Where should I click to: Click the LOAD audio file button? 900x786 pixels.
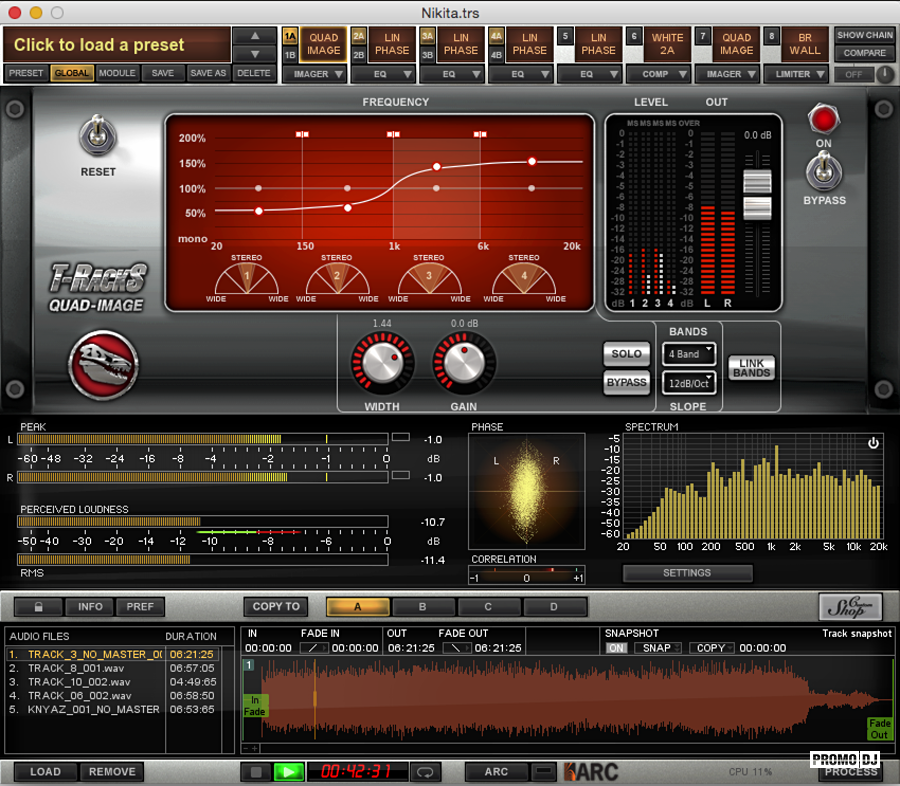(x=45, y=772)
